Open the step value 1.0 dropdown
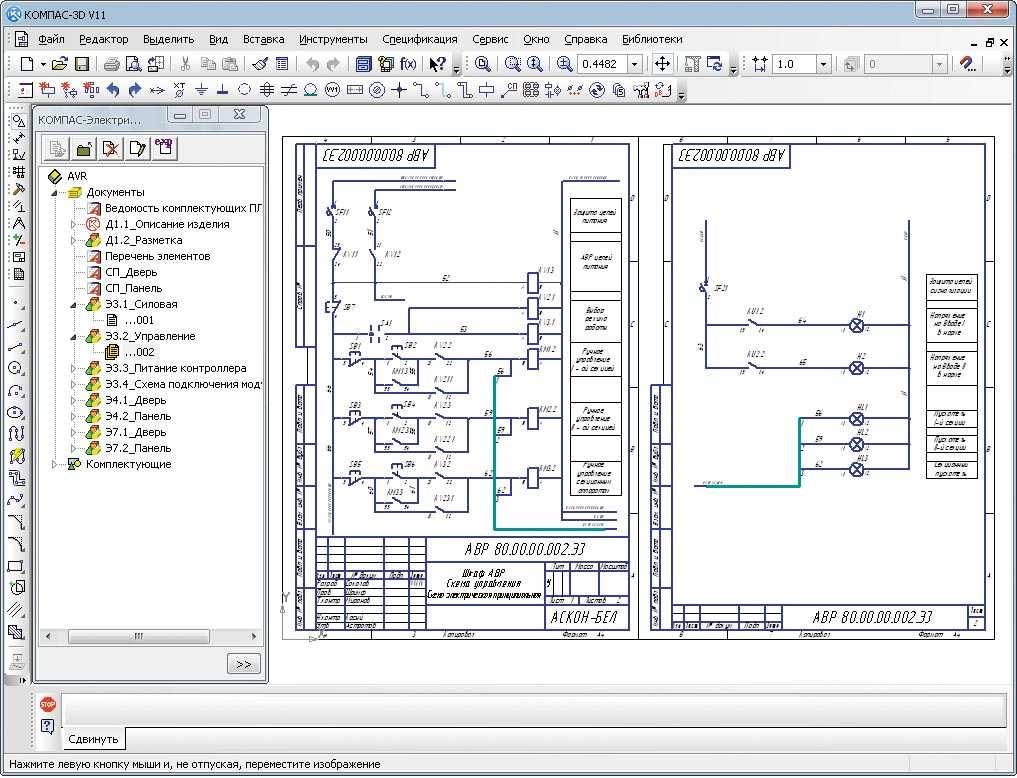 pyautogui.click(x=824, y=64)
